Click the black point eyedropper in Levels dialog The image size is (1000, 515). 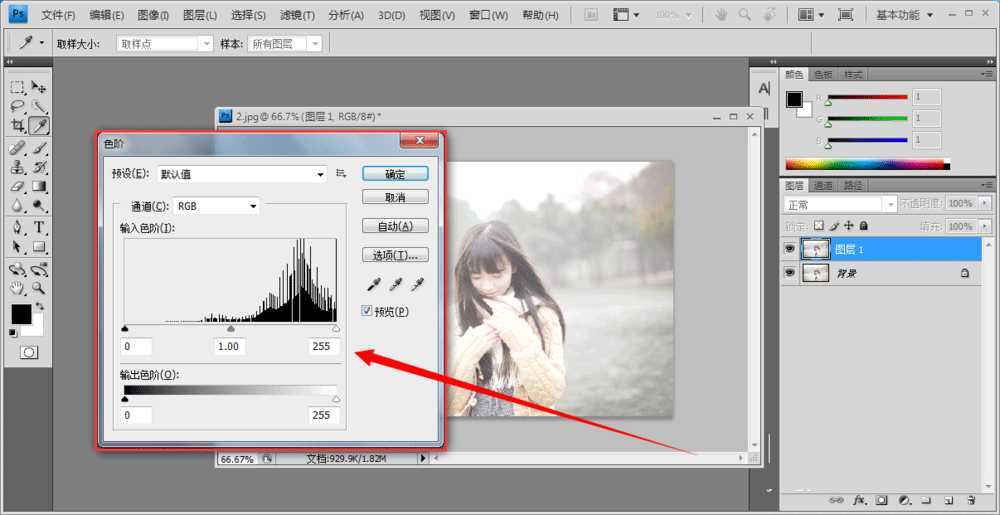coord(376,285)
